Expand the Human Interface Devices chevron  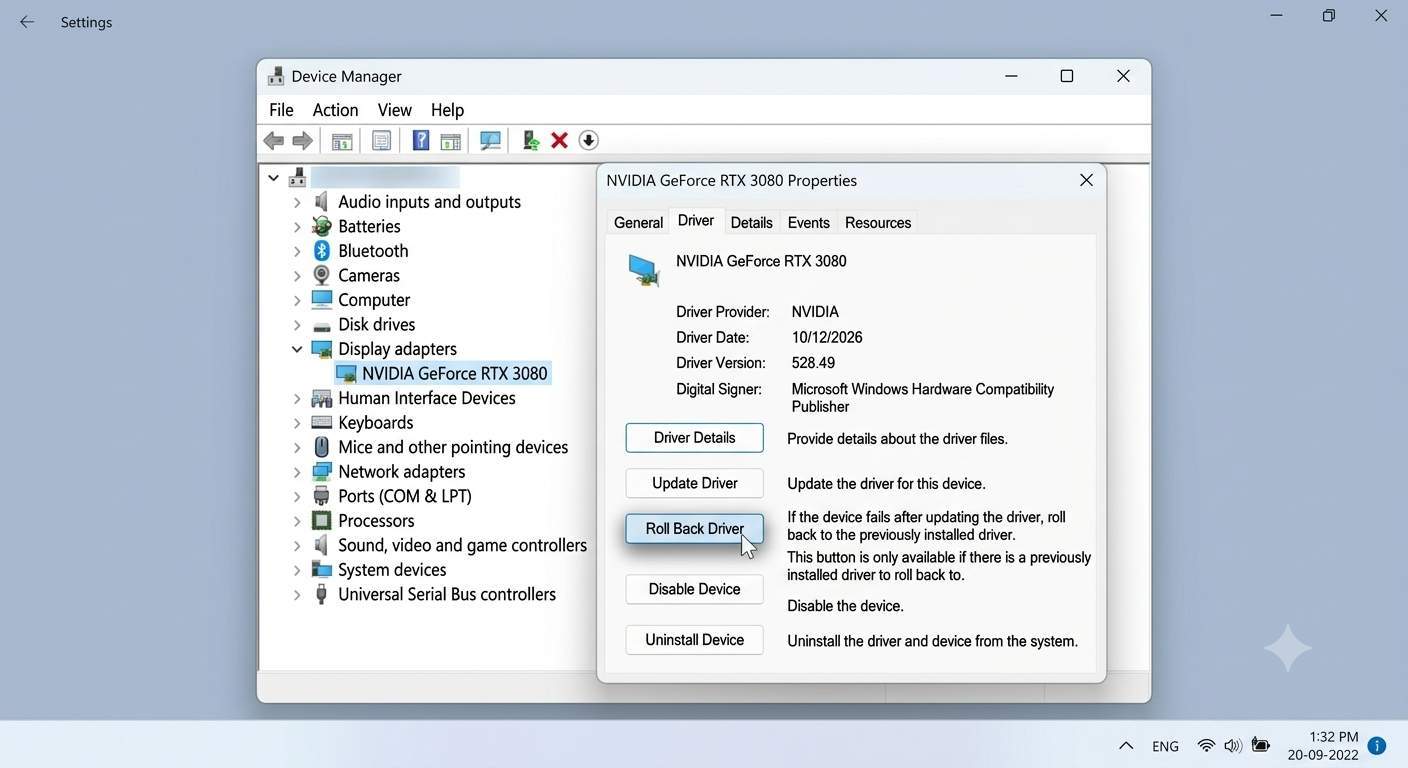(297, 398)
